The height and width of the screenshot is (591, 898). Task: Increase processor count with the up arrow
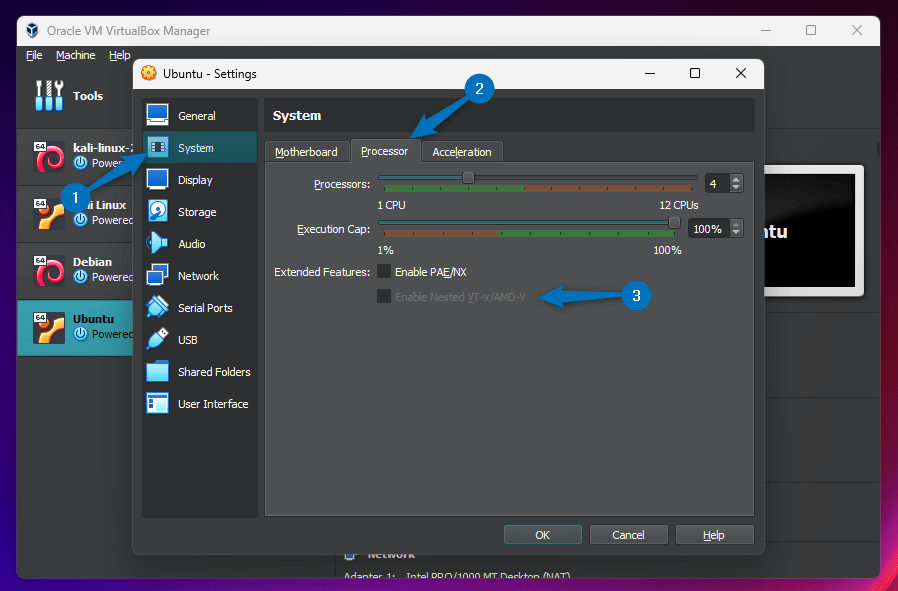click(737, 178)
